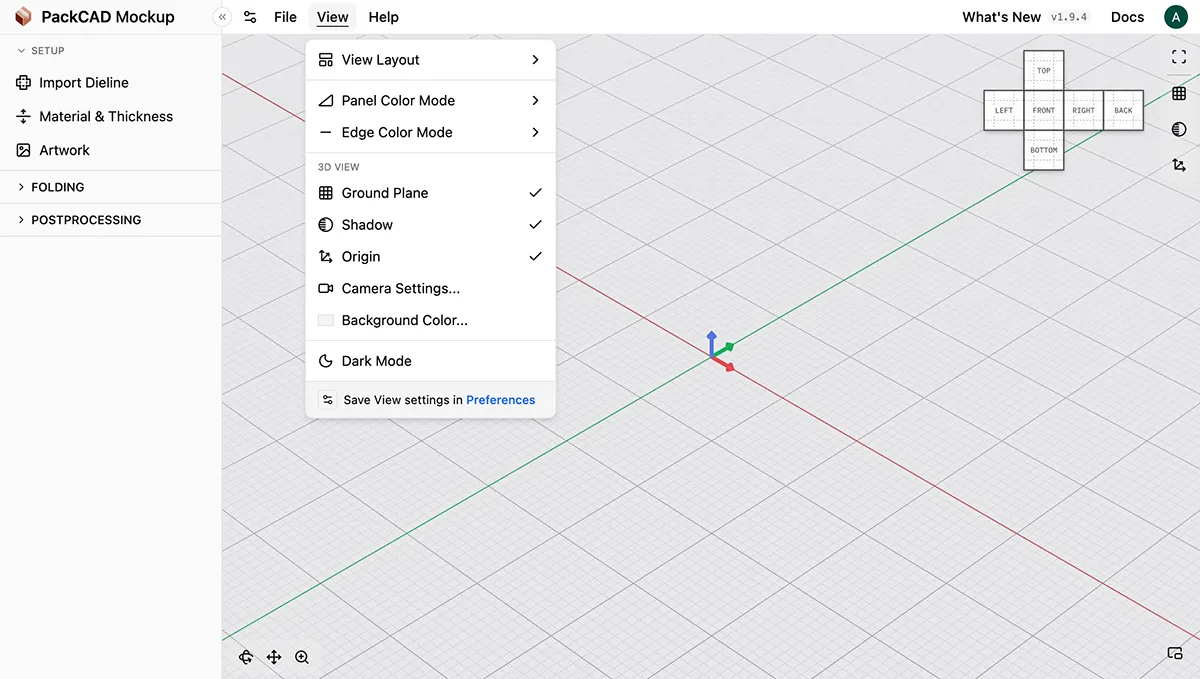Toggle ground plane grid in right toolbar

point(1179,94)
